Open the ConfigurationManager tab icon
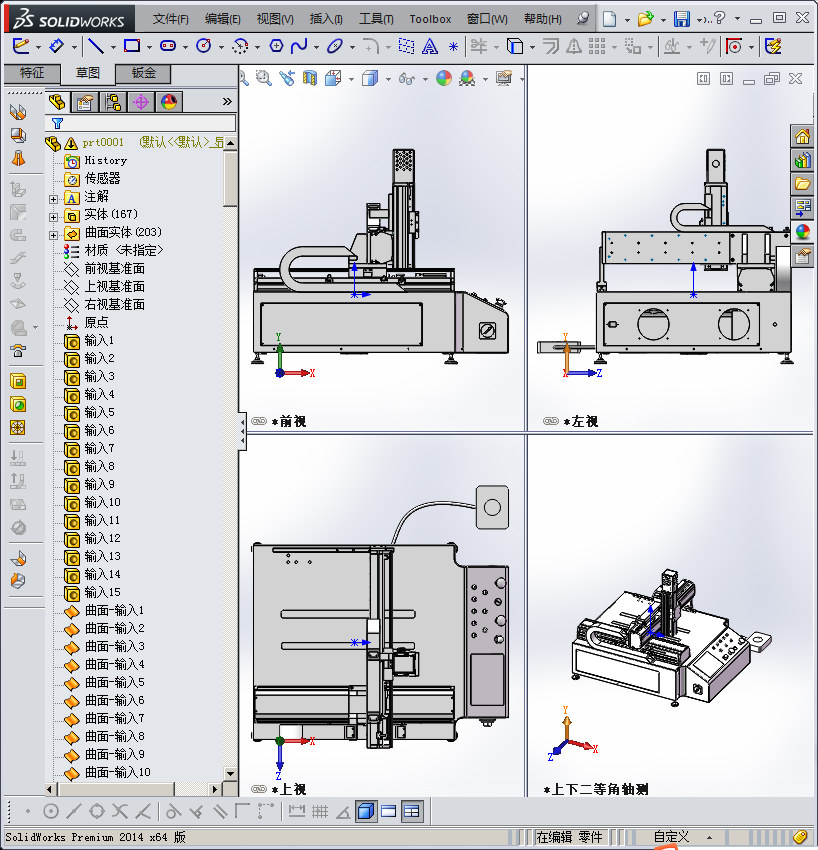 point(113,102)
